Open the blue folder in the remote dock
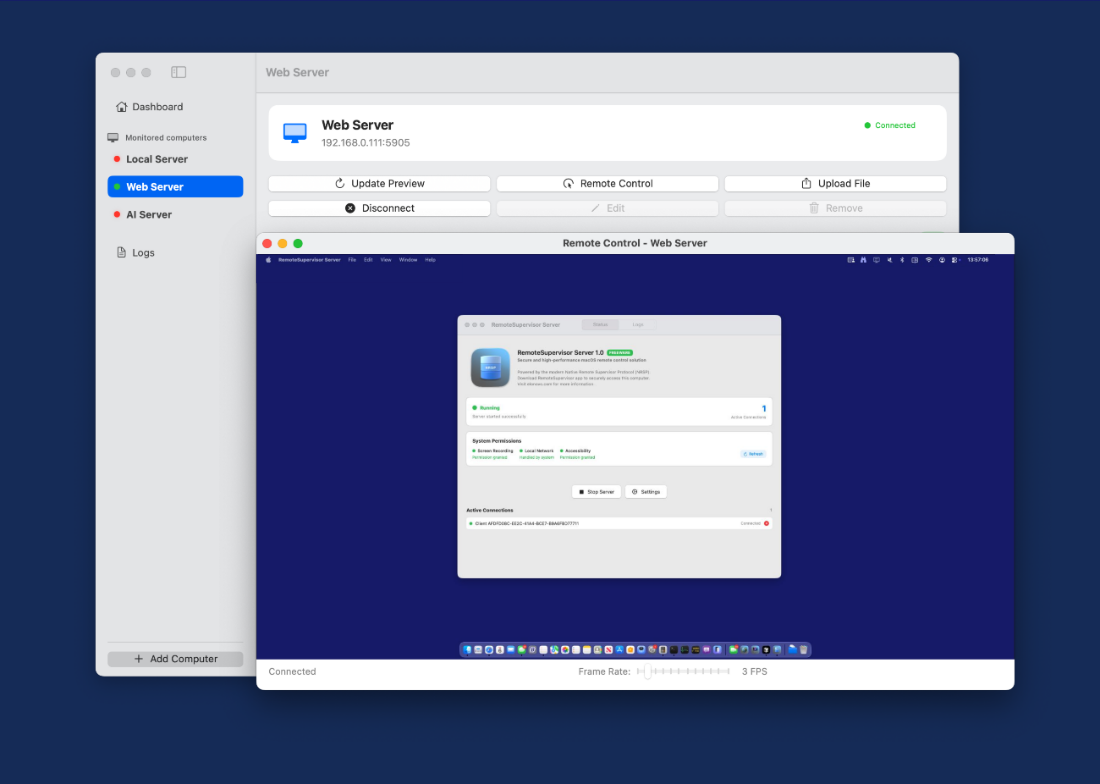The height and width of the screenshot is (784, 1100). coord(793,650)
